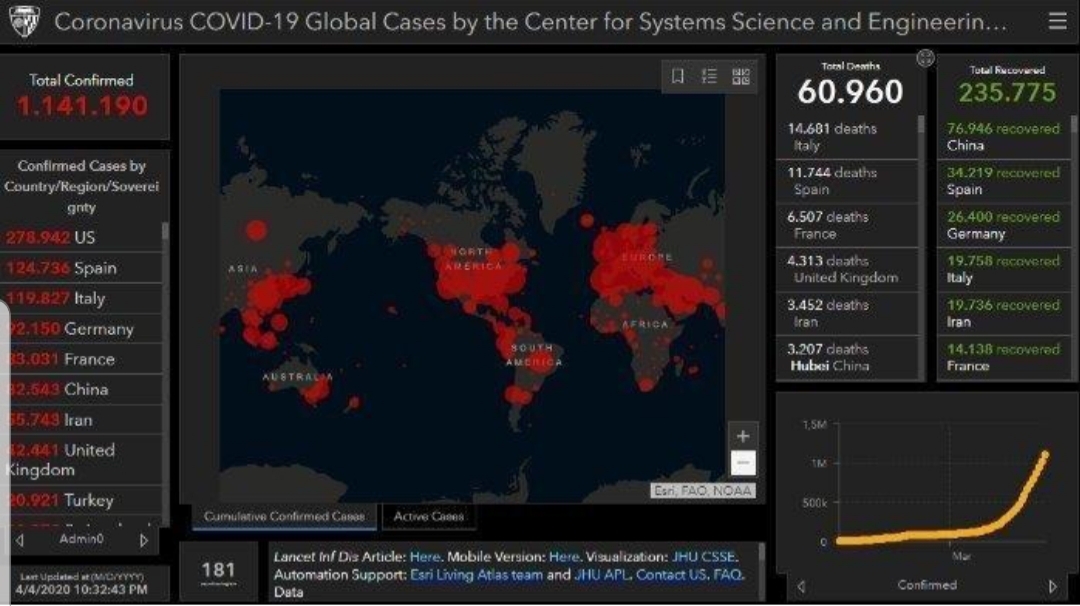Screen dimensions: 1080x606
Task: Go to next Admin0 list level
Action: [x=144, y=540]
